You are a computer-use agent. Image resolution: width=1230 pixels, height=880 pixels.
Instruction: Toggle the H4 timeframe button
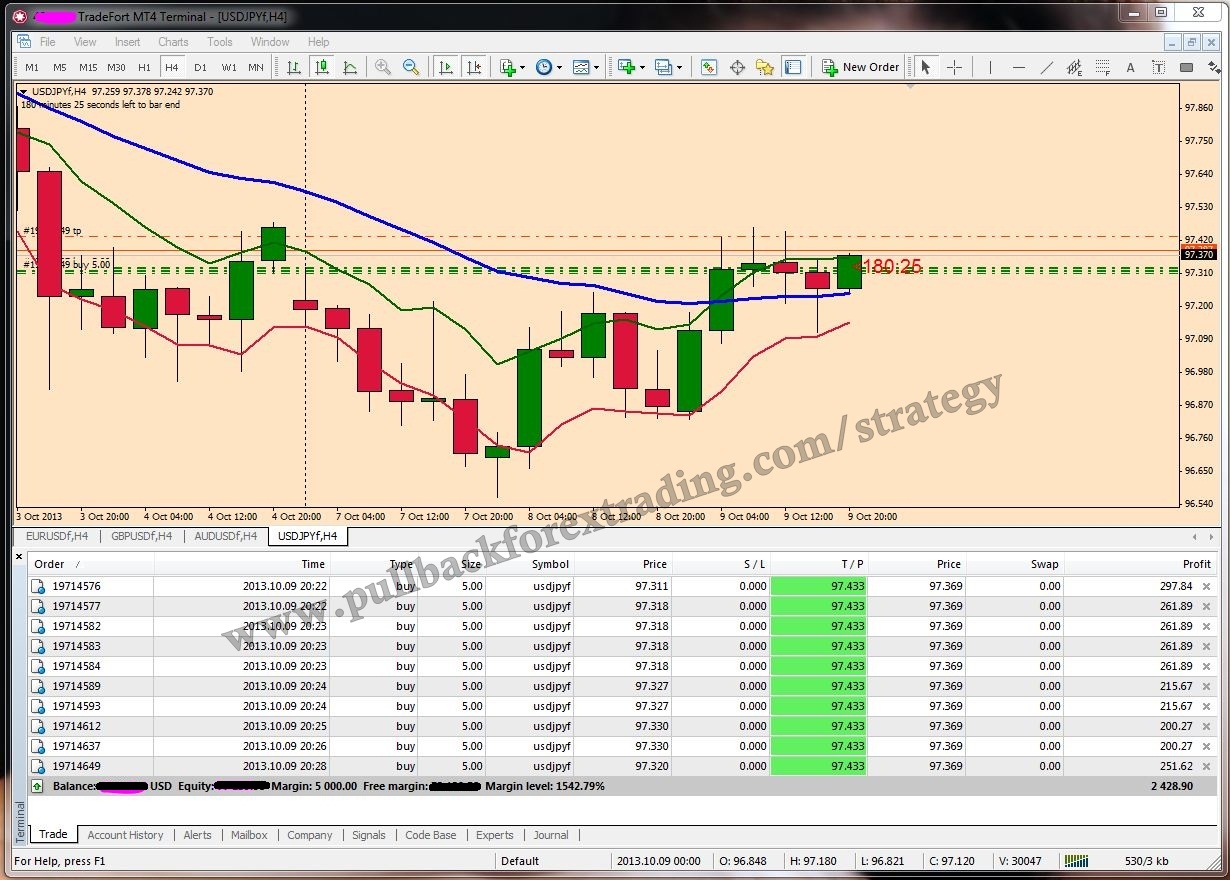pos(172,67)
